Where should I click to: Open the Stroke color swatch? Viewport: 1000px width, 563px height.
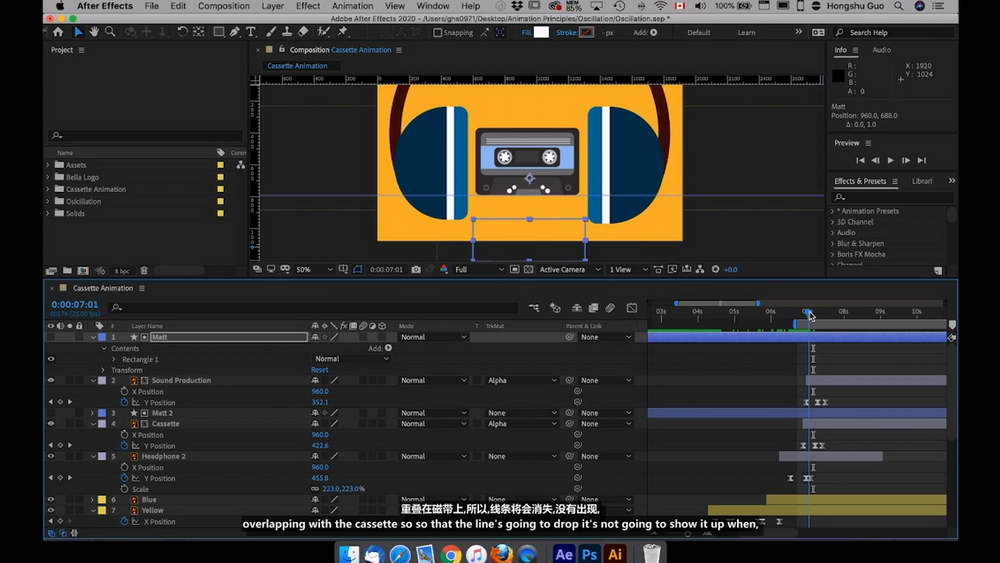[x=586, y=33]
